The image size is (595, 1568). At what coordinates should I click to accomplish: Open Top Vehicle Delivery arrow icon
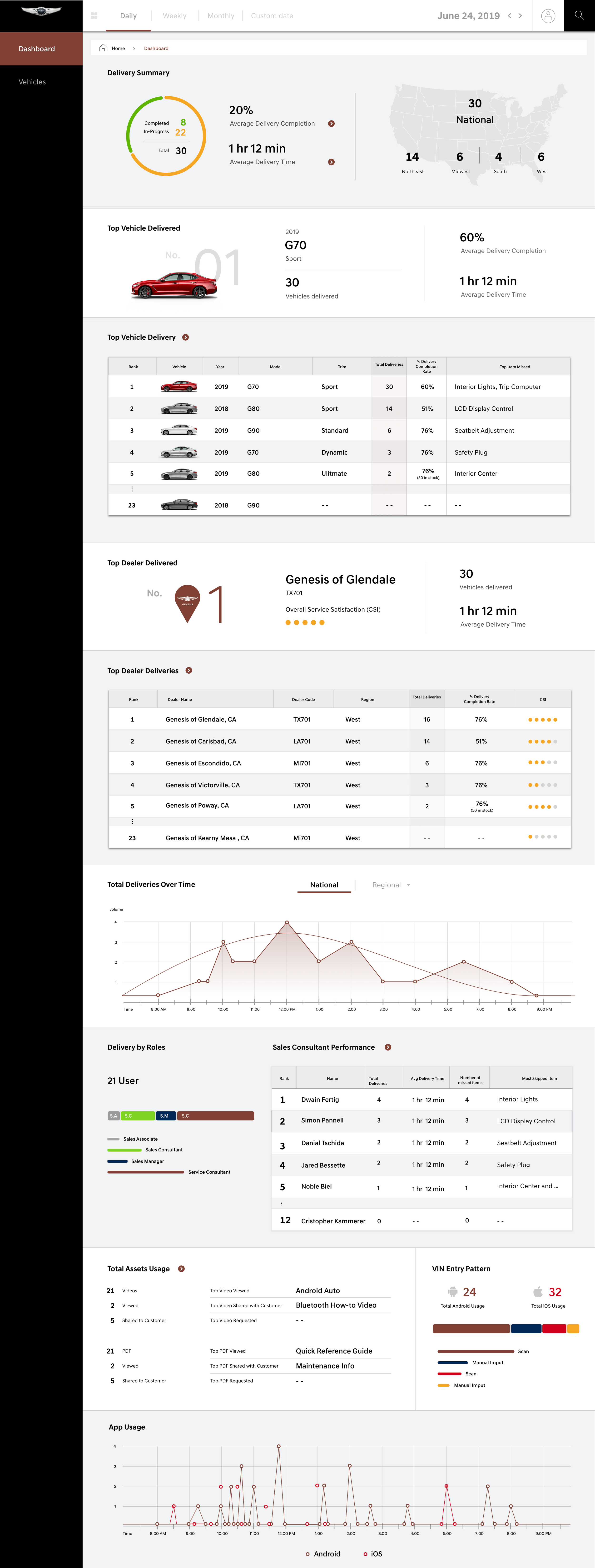coord(186,337)
